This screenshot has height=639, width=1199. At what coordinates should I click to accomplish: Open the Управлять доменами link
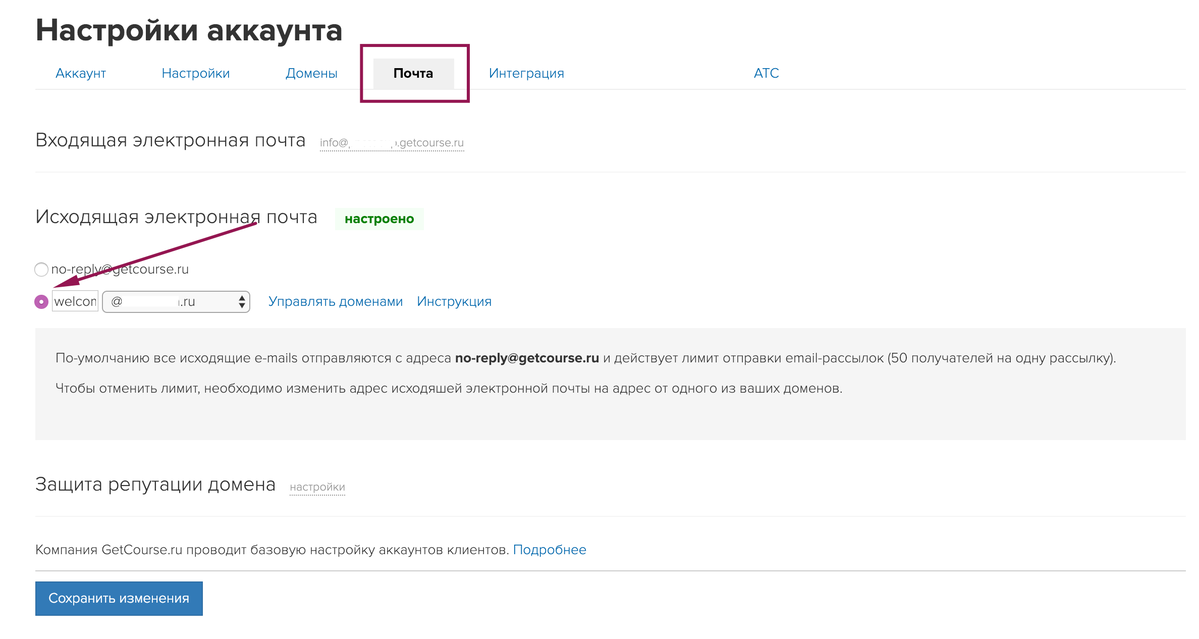coord(336,301)
